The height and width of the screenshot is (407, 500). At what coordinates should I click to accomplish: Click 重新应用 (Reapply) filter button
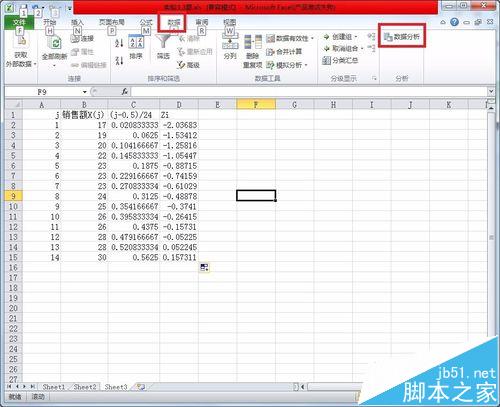(195, 52)
